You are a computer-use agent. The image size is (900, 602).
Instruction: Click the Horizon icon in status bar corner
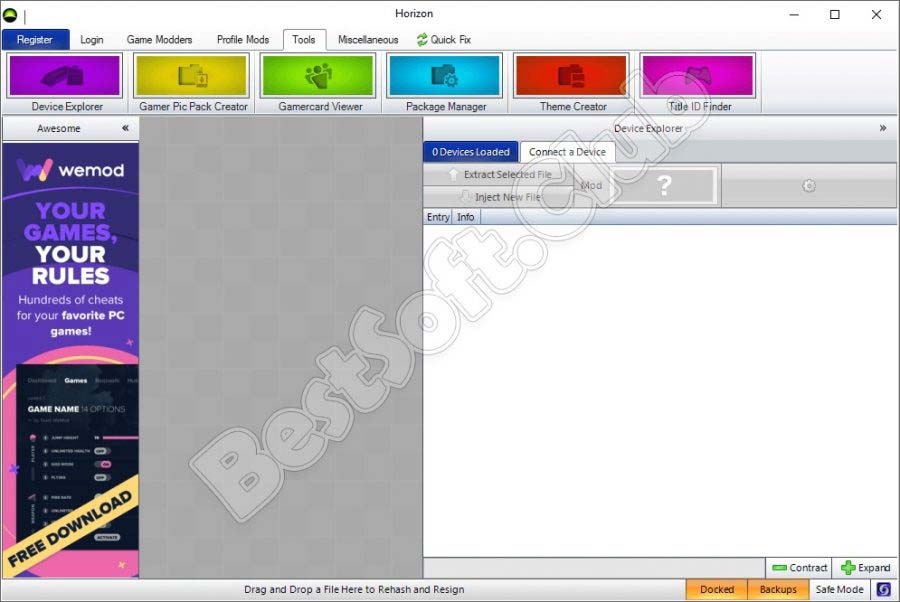pyautogui.click(x=884, y=589)
